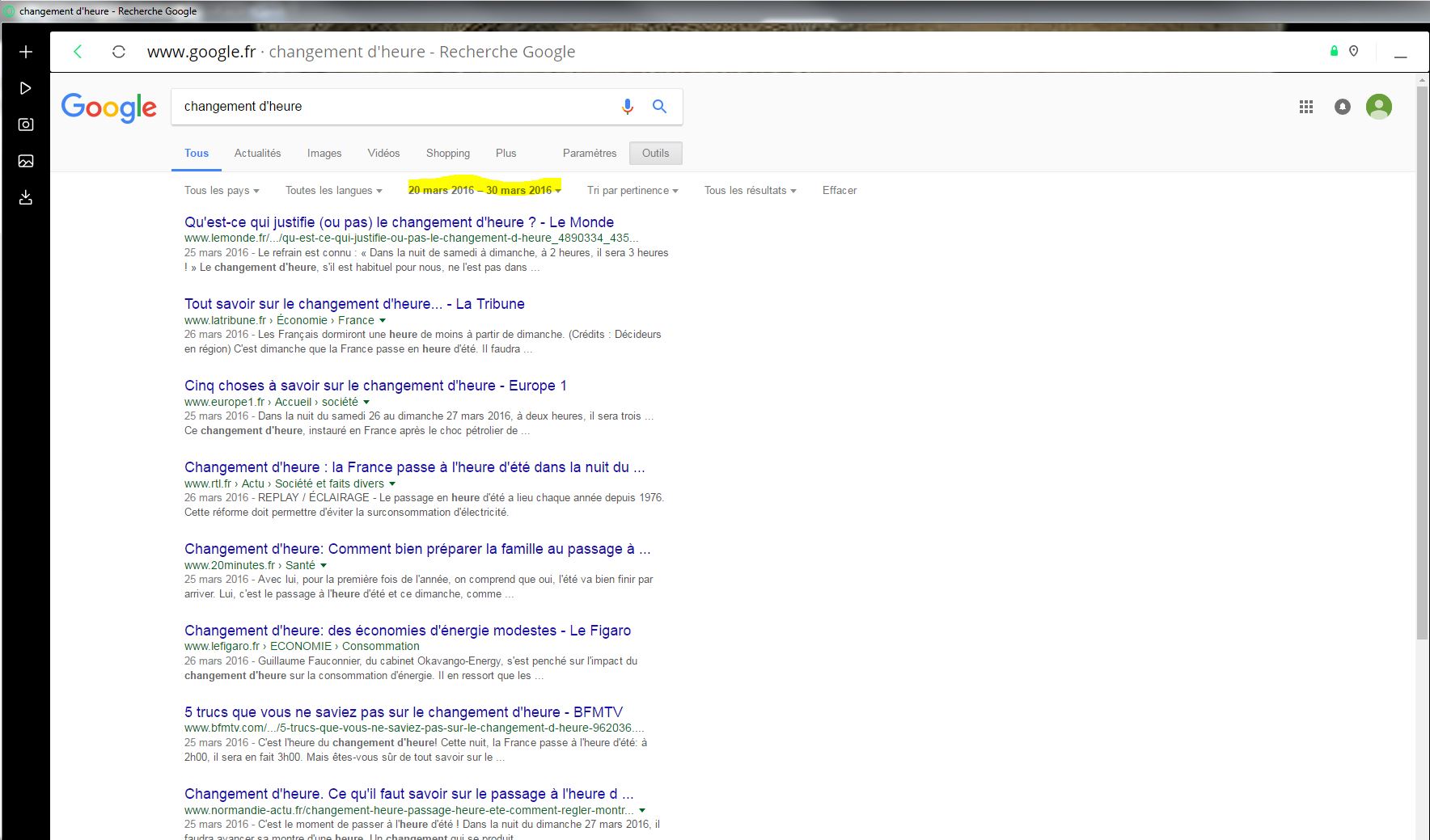Expand the Toutes les langues filter

pos(333,191)
